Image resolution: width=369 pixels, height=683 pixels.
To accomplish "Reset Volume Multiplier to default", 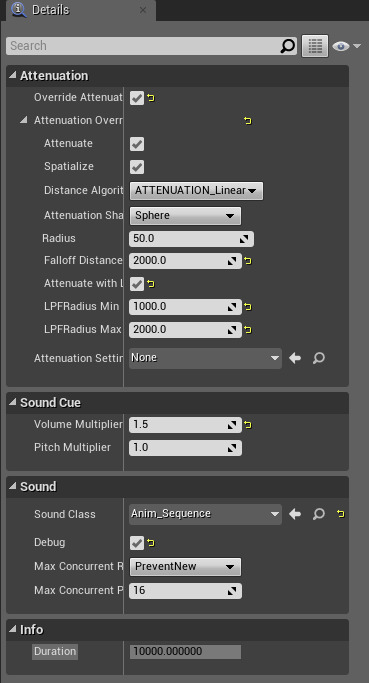I will [x=248, y=425].
